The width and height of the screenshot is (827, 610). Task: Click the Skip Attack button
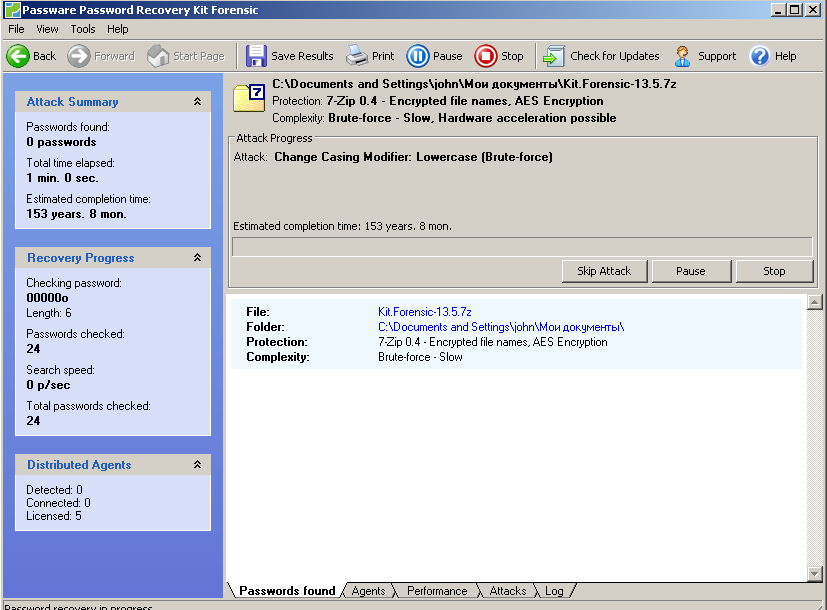point(604,271)
